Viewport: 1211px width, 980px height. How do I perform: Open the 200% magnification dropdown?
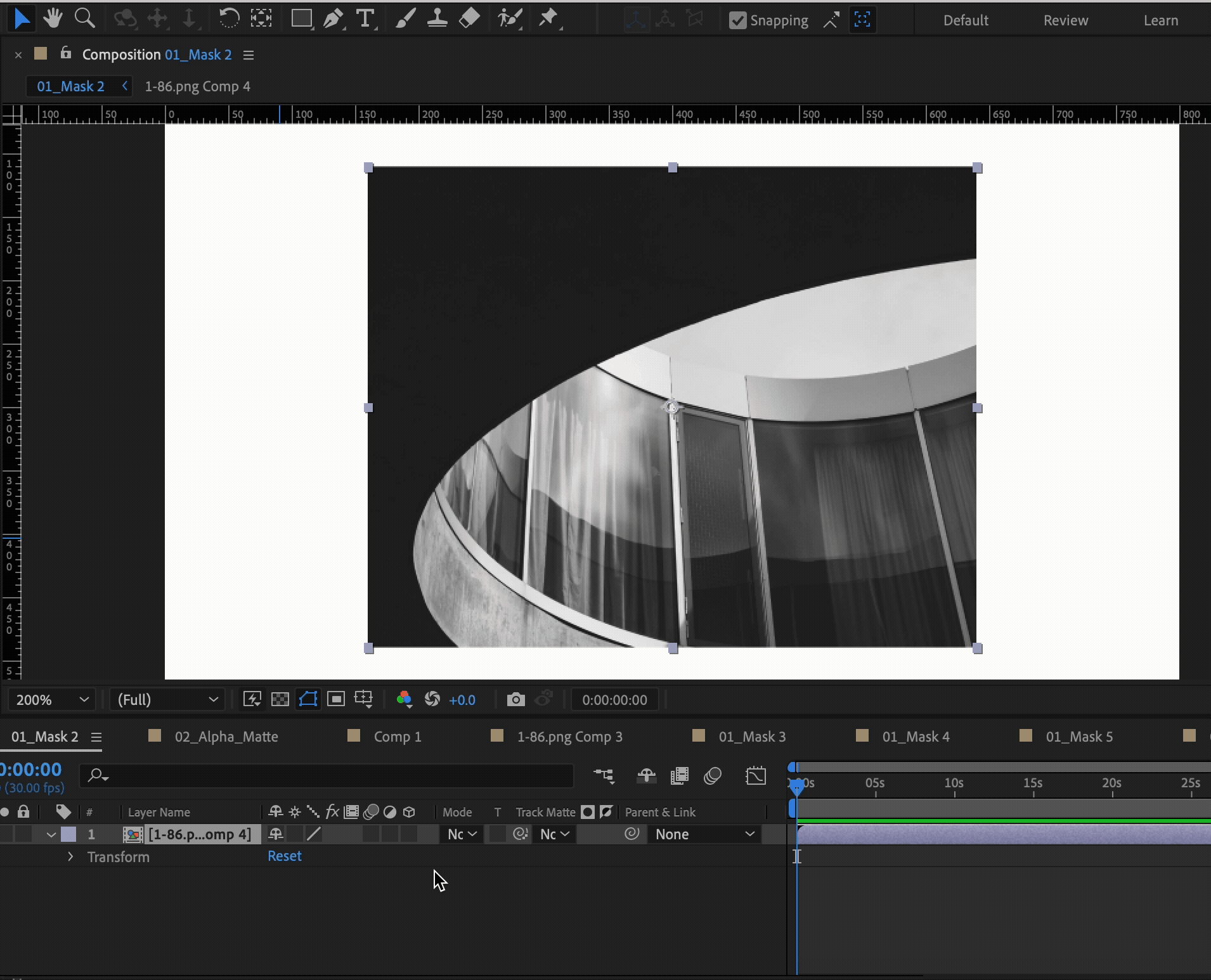[51, 700]
